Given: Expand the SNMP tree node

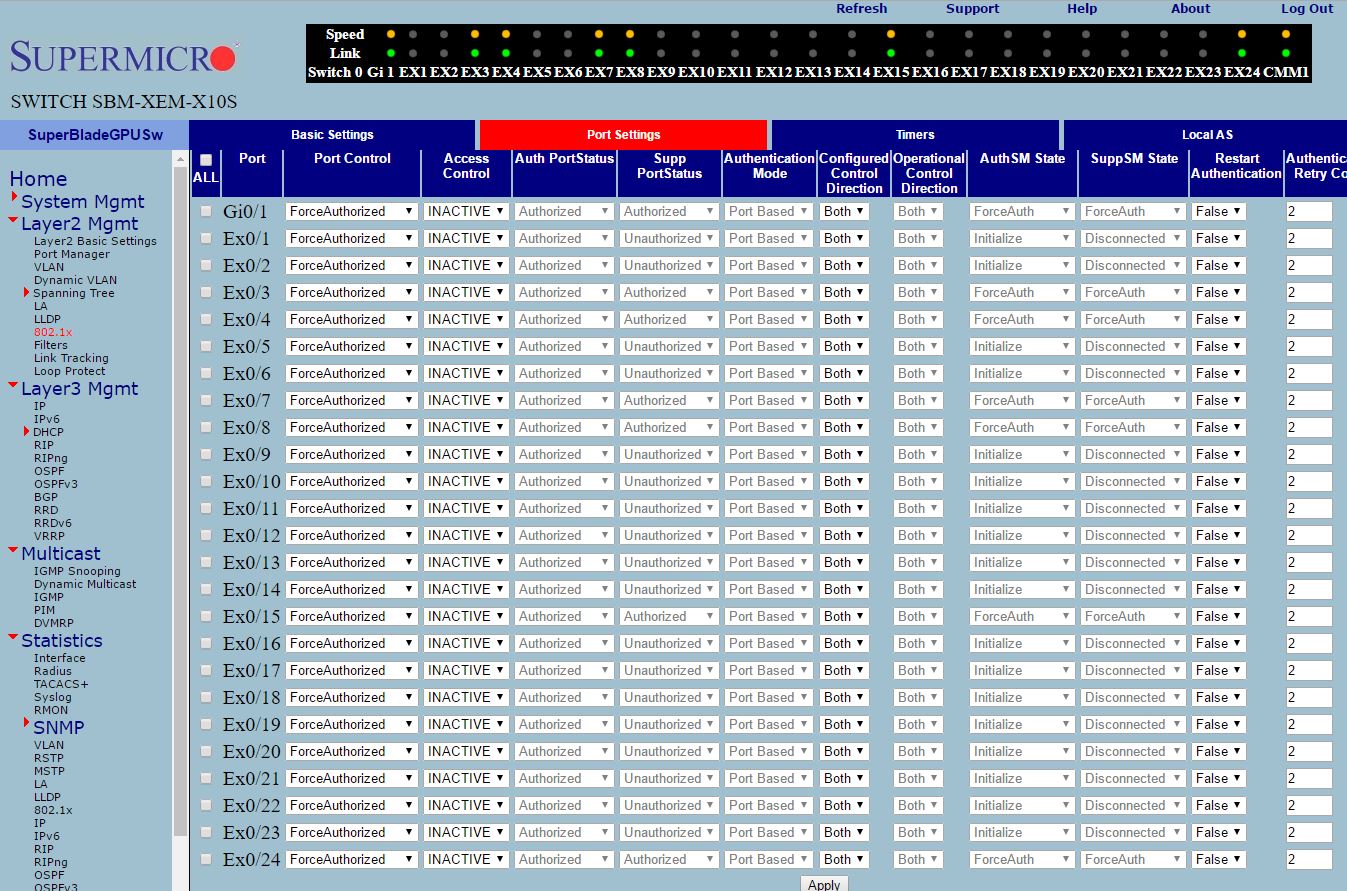Looking at the screenshot, I should 27,723.
